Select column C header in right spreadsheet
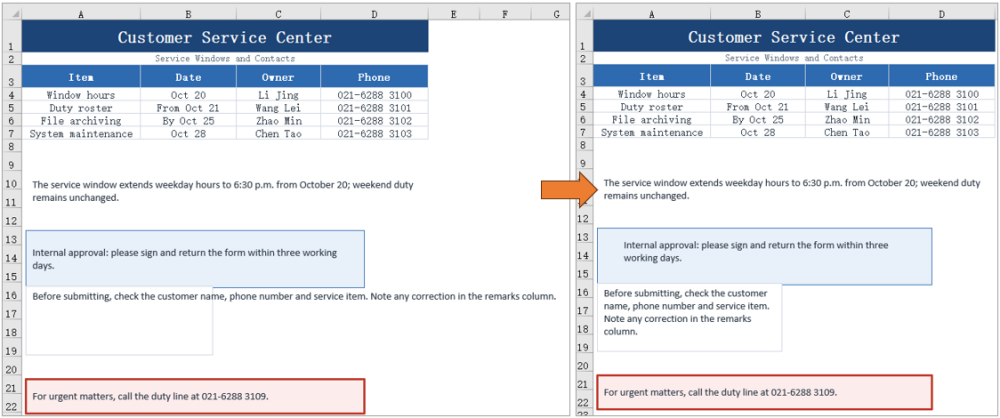 [847, 14]
